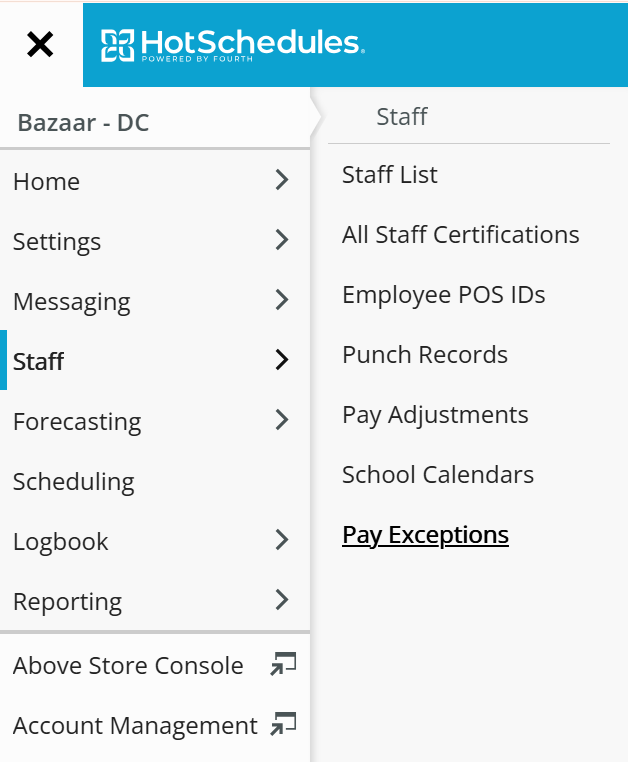Go to the Scheduling menu item
Screen dimensions: 628x762
pyautogui.click(x=155, y=481)
